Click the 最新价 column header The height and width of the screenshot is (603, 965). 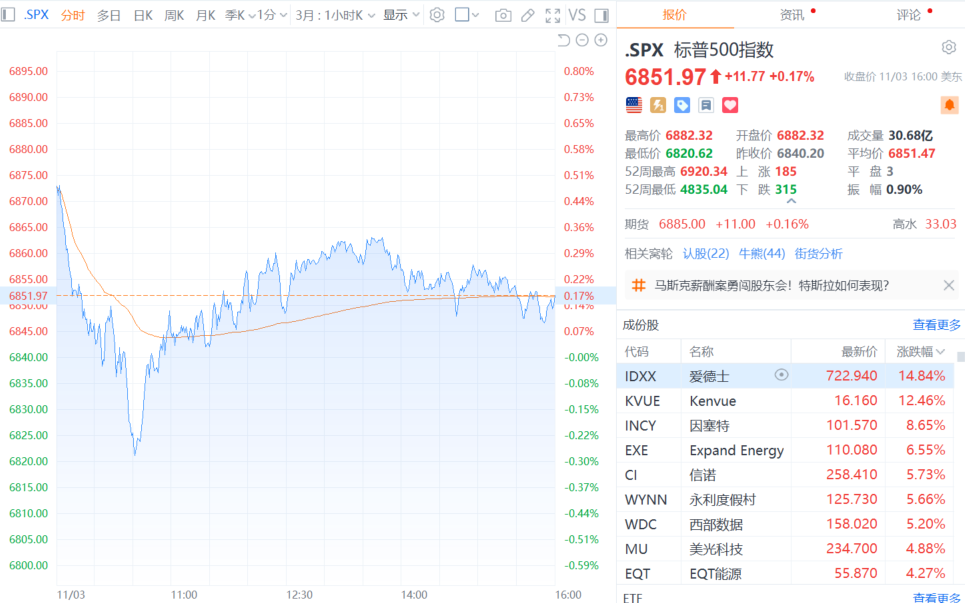[859, 352]
